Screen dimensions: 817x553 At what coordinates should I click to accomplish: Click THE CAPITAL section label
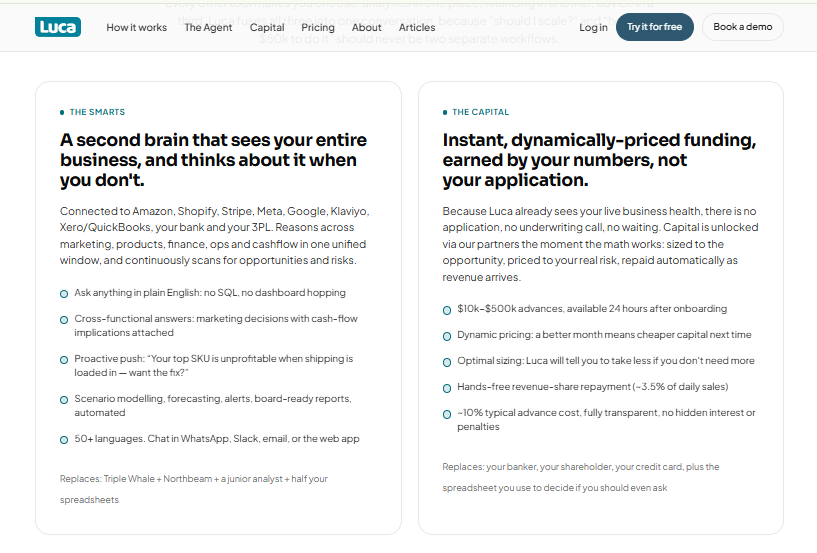[480, 112]
